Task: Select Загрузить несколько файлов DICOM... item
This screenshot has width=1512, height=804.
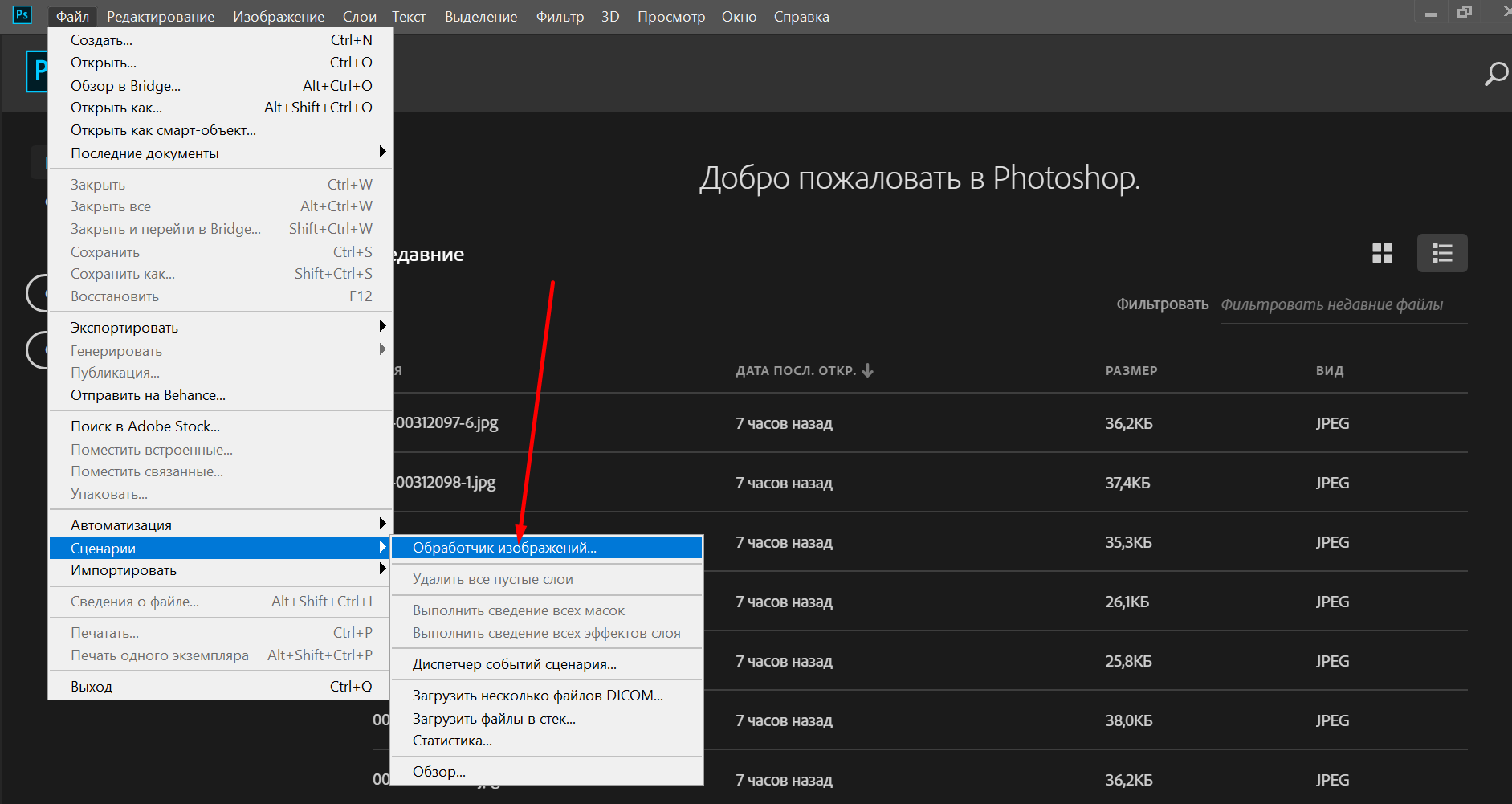Action: pyautogui.click(x=547, y=696)
